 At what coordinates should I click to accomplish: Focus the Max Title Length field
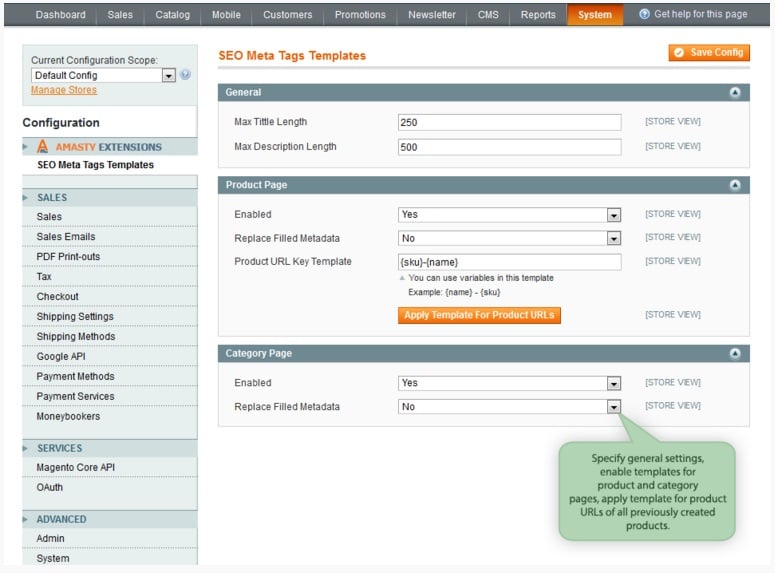click(x=509, y=122)
